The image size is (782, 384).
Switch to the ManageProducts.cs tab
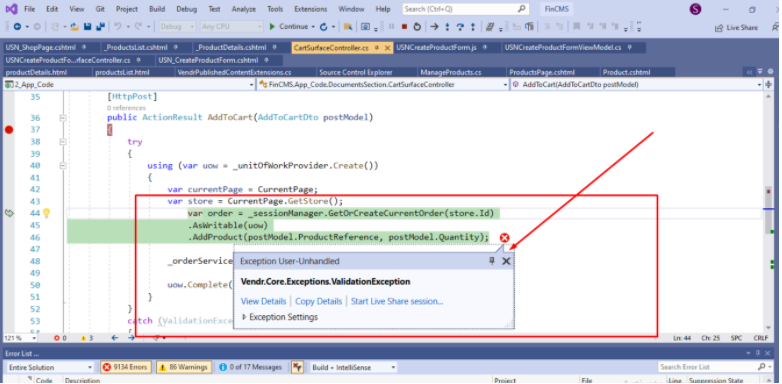[x=451, y=73]
